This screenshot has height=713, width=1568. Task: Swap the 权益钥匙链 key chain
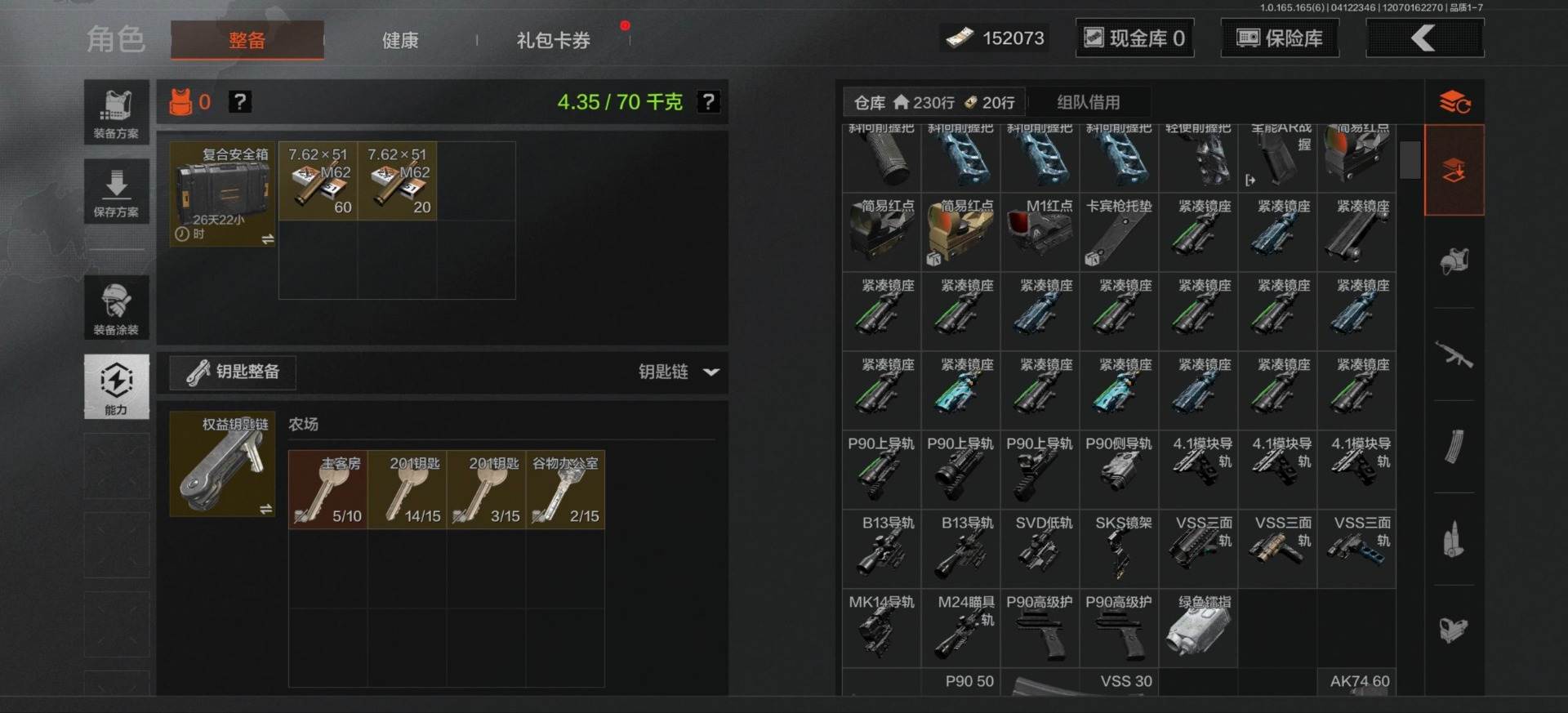click(265, 509)
